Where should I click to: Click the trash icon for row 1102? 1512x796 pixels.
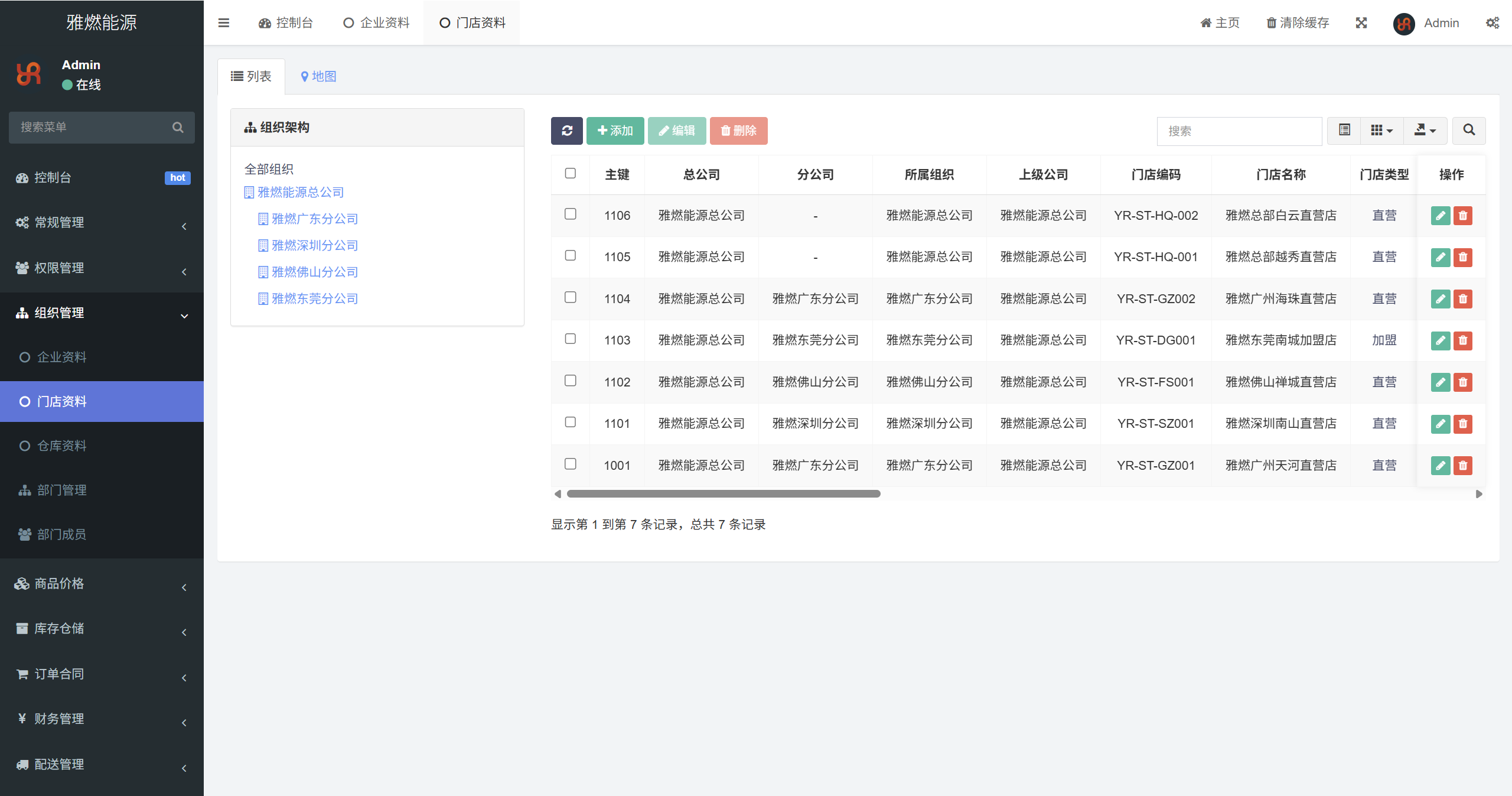tap(1463, 382)
